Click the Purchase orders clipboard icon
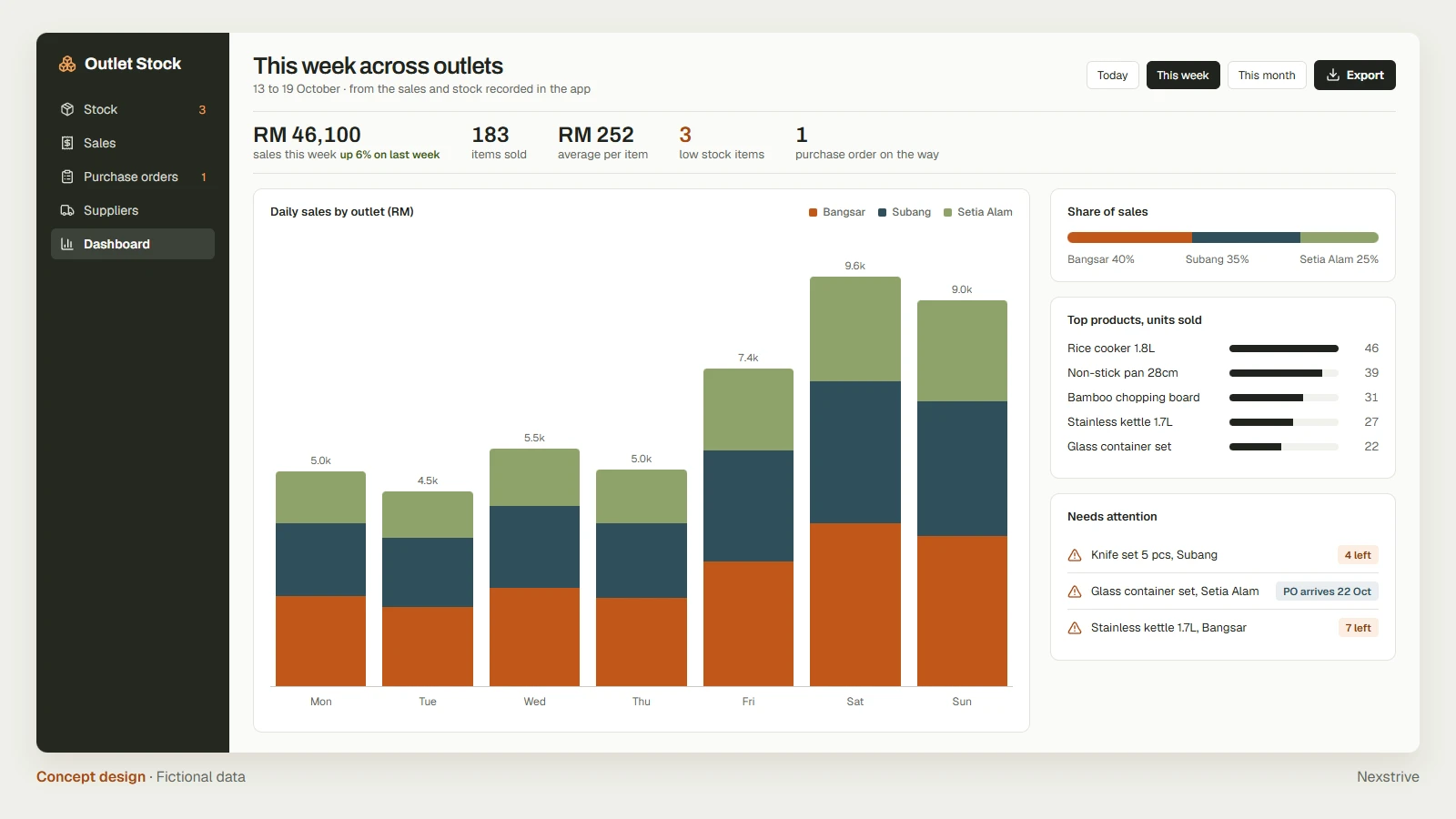 pyautogui.click(x=67, y=177)
